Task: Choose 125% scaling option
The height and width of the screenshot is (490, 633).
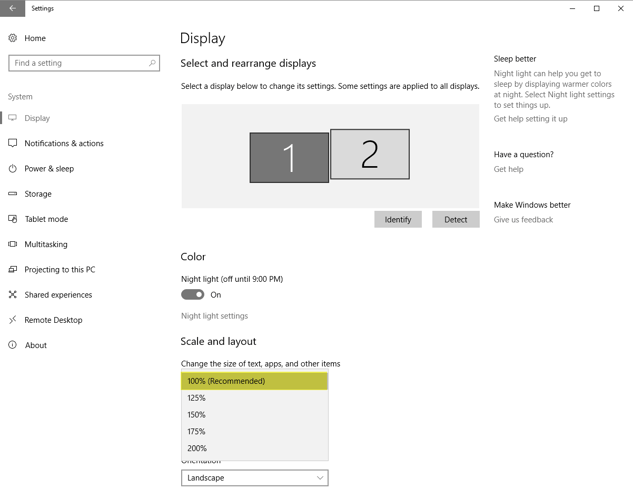Action: click(197, 398)
